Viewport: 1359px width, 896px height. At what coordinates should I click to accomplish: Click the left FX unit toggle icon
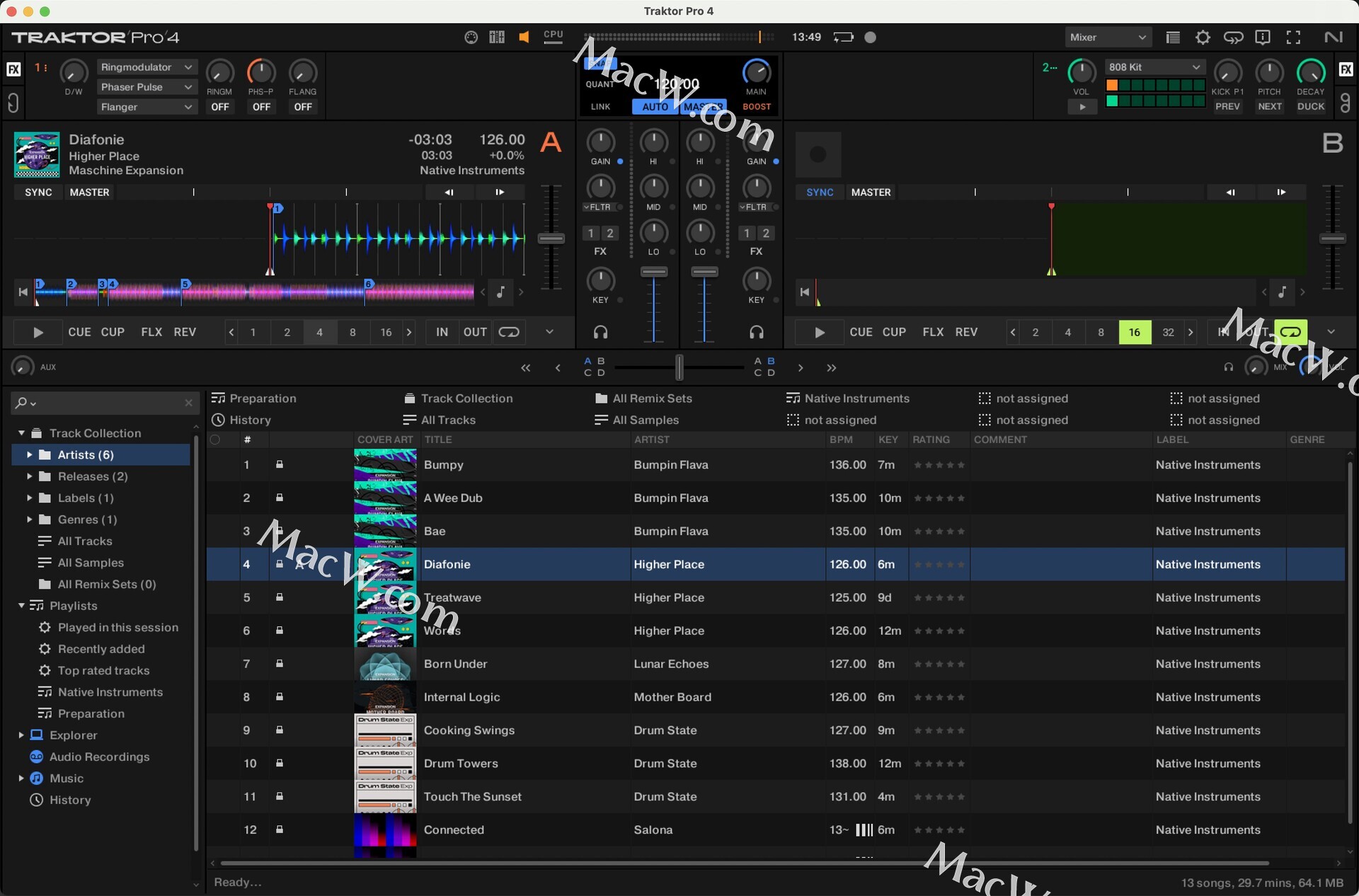[13, 69]
